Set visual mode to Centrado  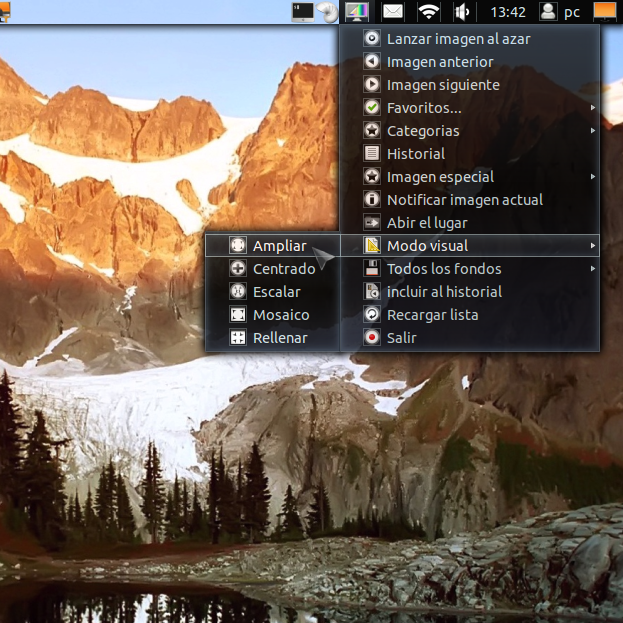(x=273, y=269)
